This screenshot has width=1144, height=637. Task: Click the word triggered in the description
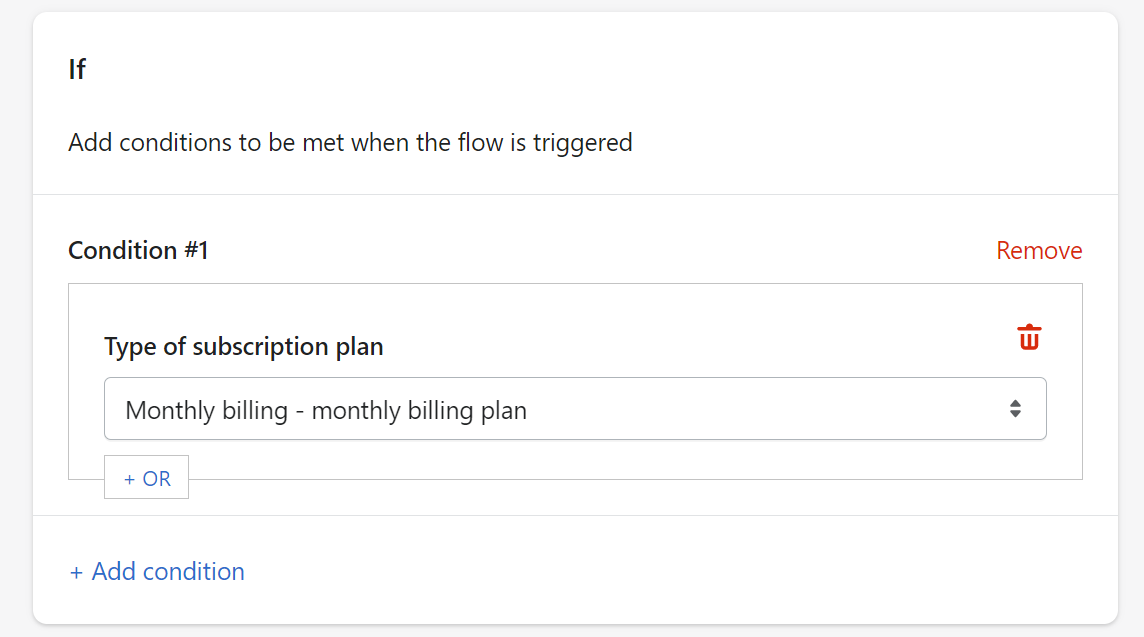(x=582, y=143)
